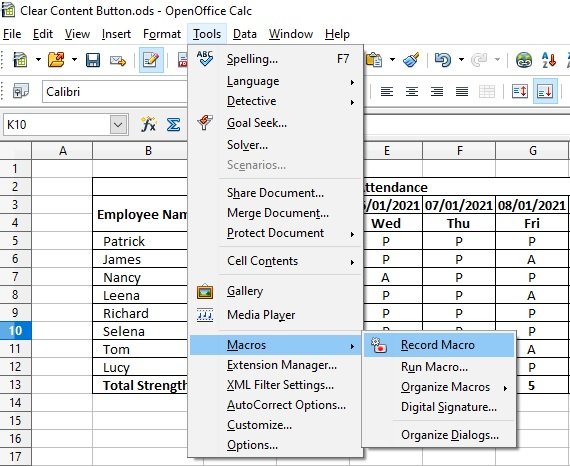Open the Format menu
Image resolution: width=570 pixels, height=466 pixels.
pos(162,34)
